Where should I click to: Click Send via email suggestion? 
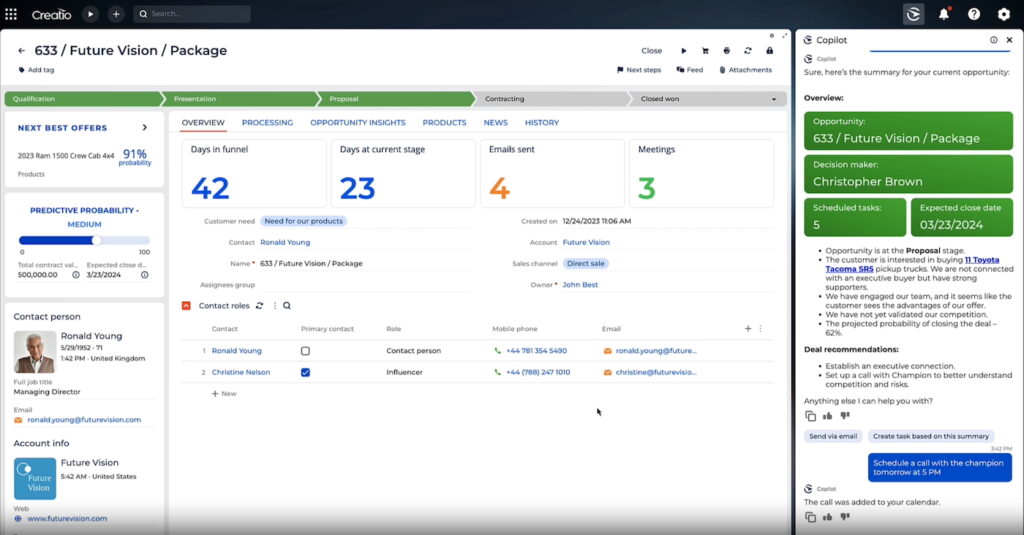click(x=833, y=436)
